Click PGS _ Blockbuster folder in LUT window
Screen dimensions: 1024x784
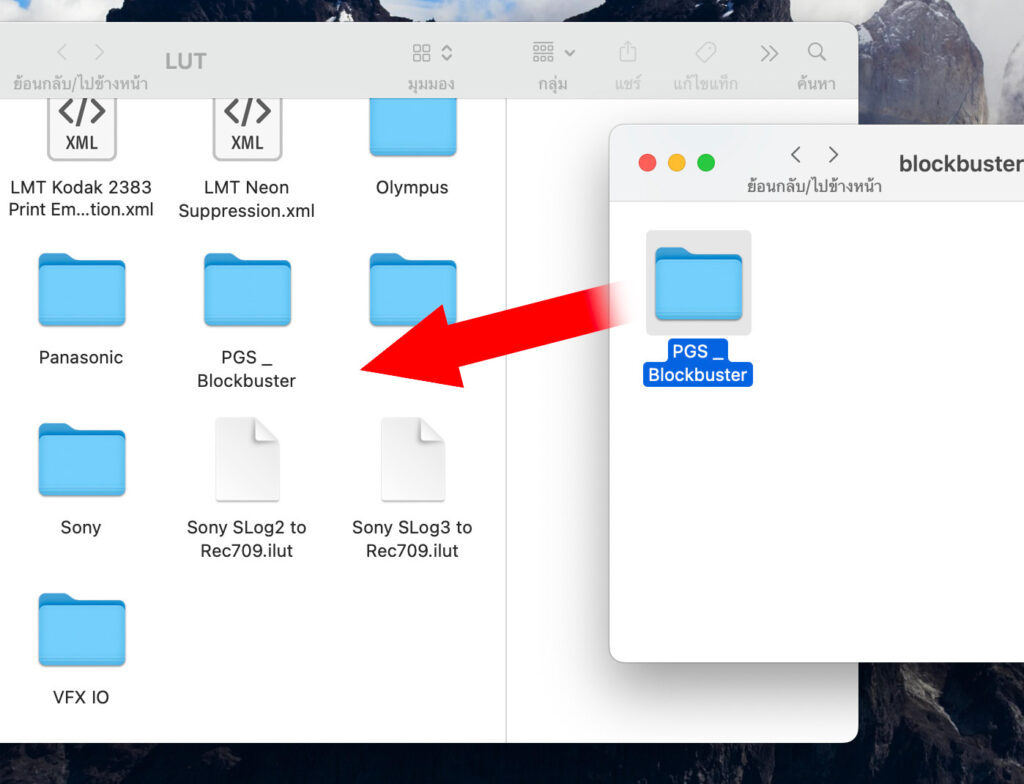247,291
